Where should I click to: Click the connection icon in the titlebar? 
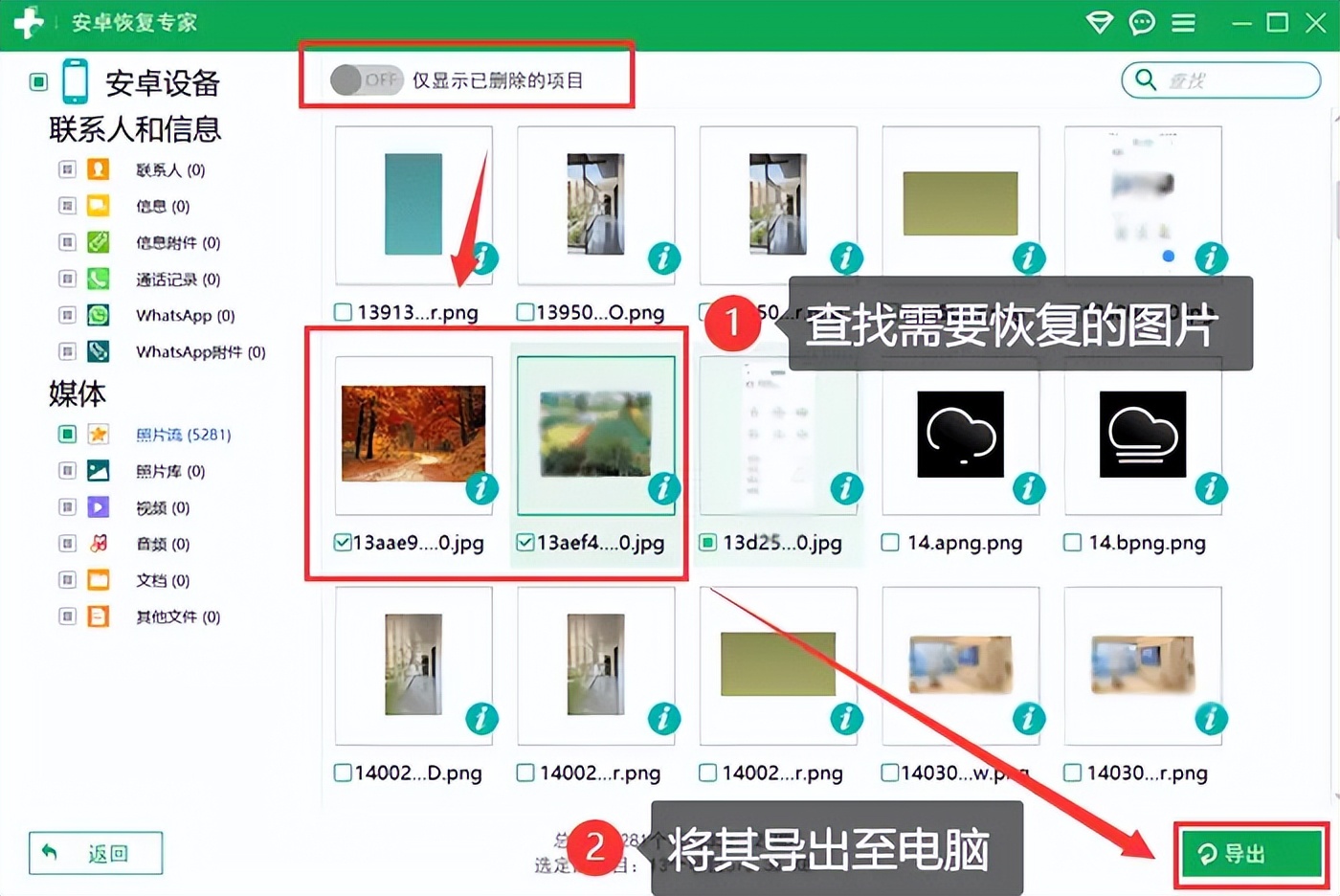pyautogui.click(x=1099, y=23)
